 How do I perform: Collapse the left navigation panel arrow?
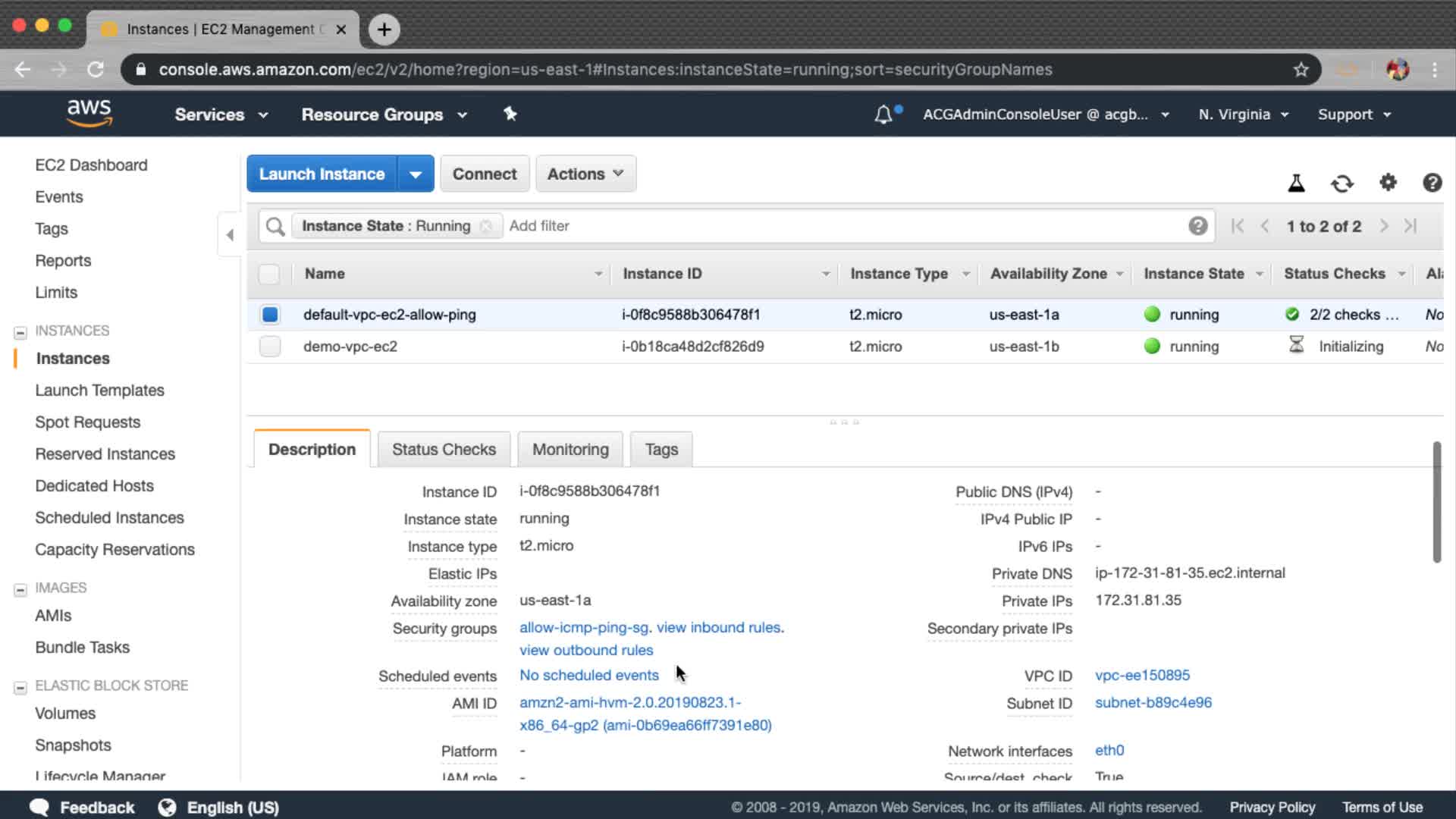click(230, 234)
